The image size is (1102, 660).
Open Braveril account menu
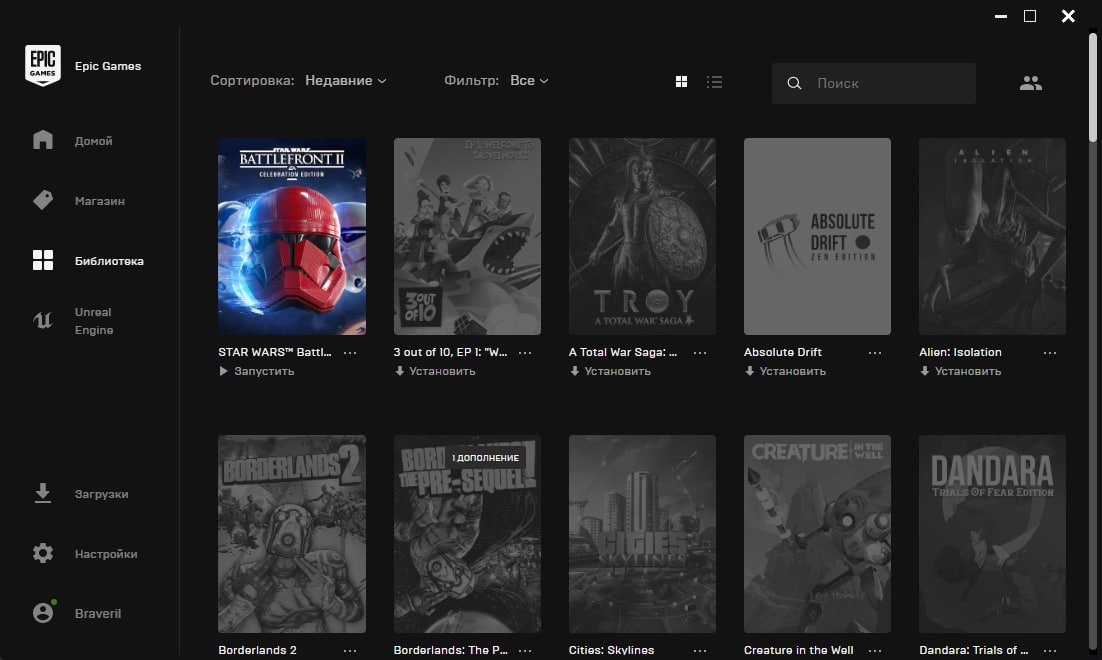[x=77, y=613]
